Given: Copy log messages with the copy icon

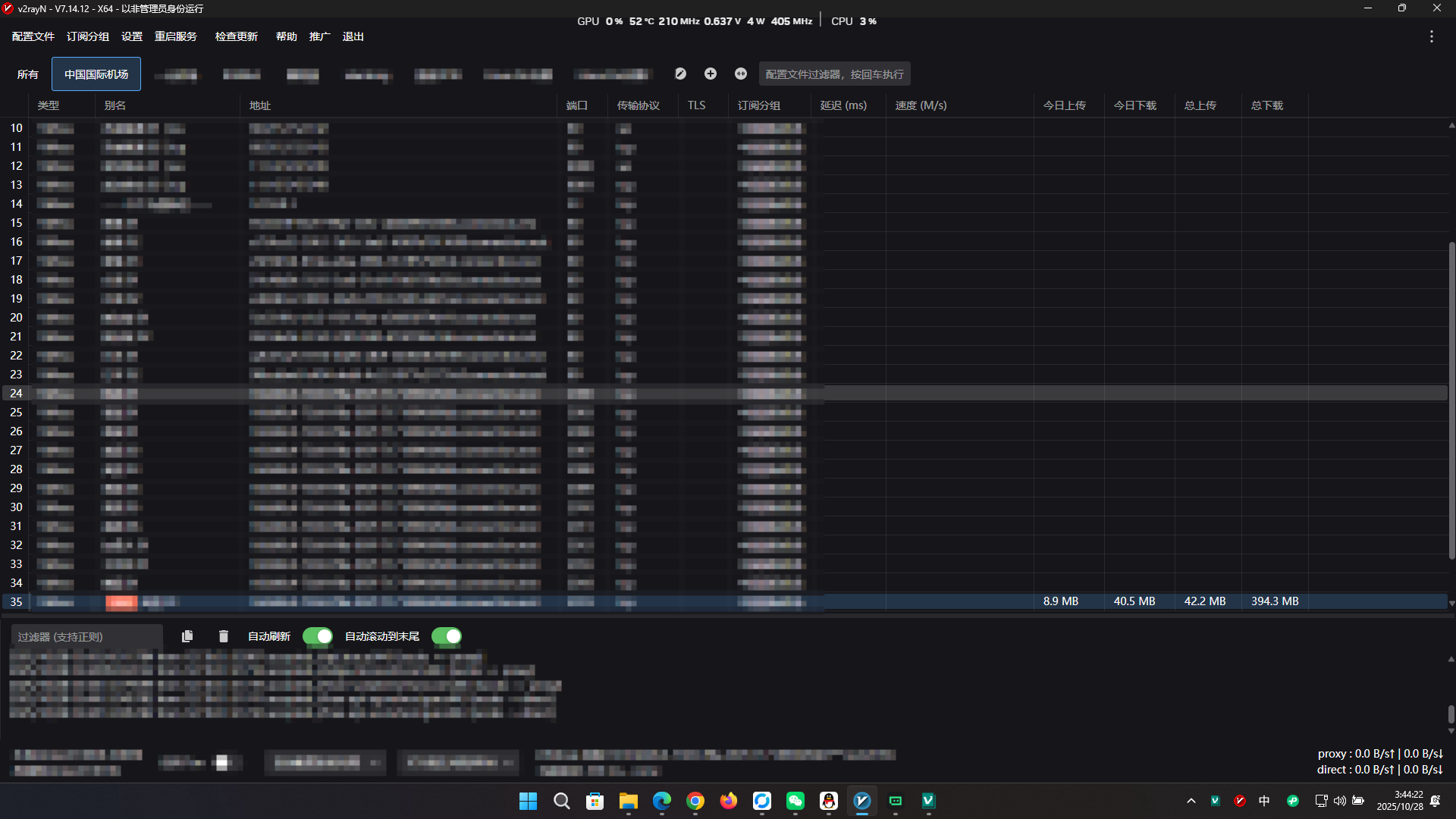Looking at the screenshot, I should 187,636.
